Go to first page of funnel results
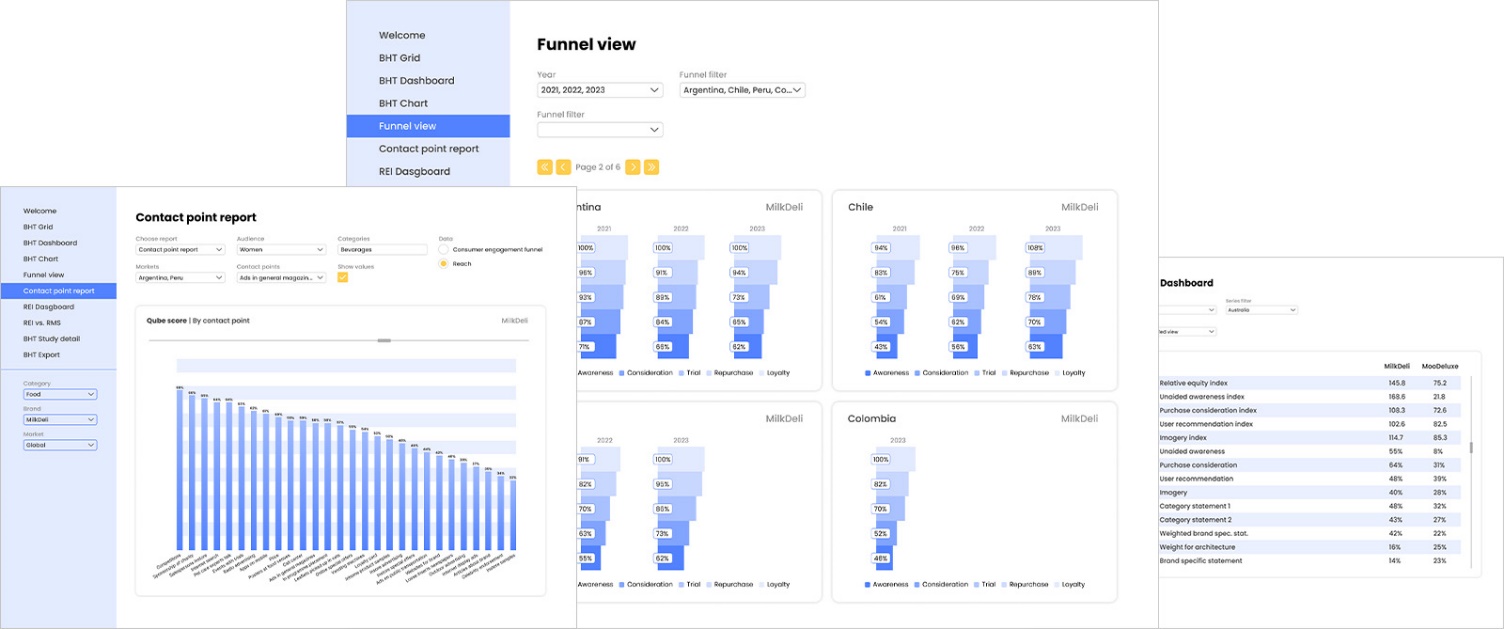The width and height of the screenshot is (1504, 629). pos(545,167)
